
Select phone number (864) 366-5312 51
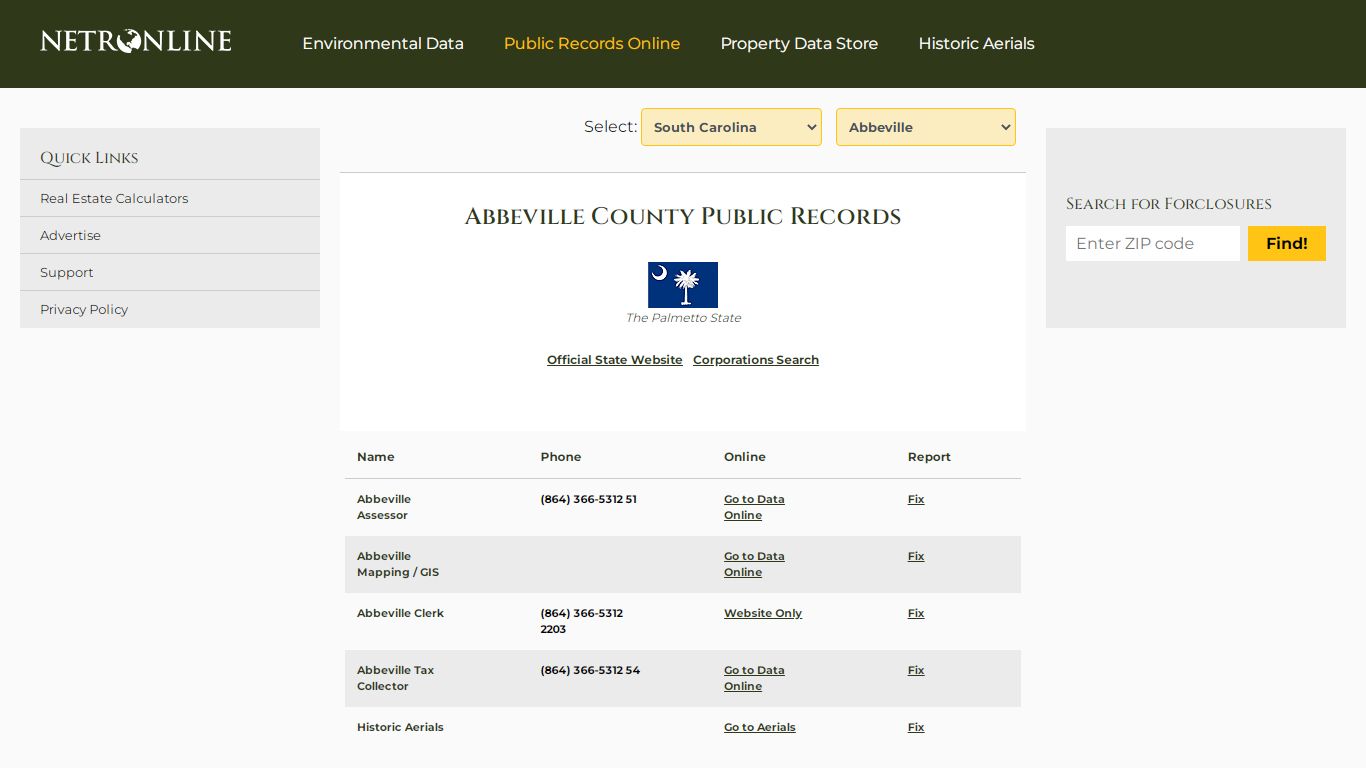[589, 499]
